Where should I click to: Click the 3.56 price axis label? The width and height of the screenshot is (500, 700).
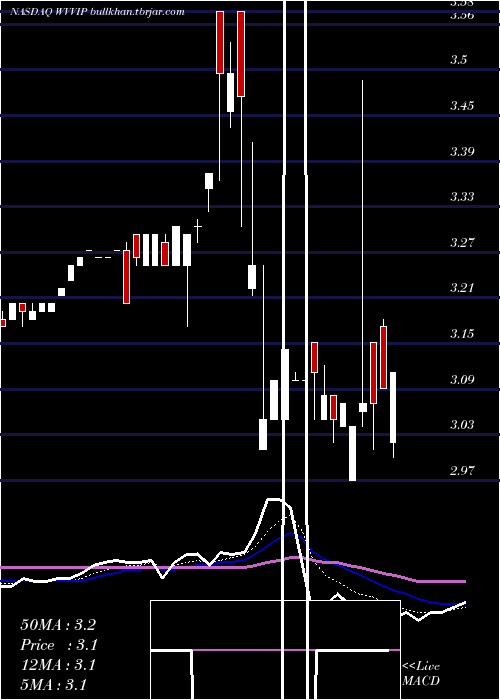(462, 15)
